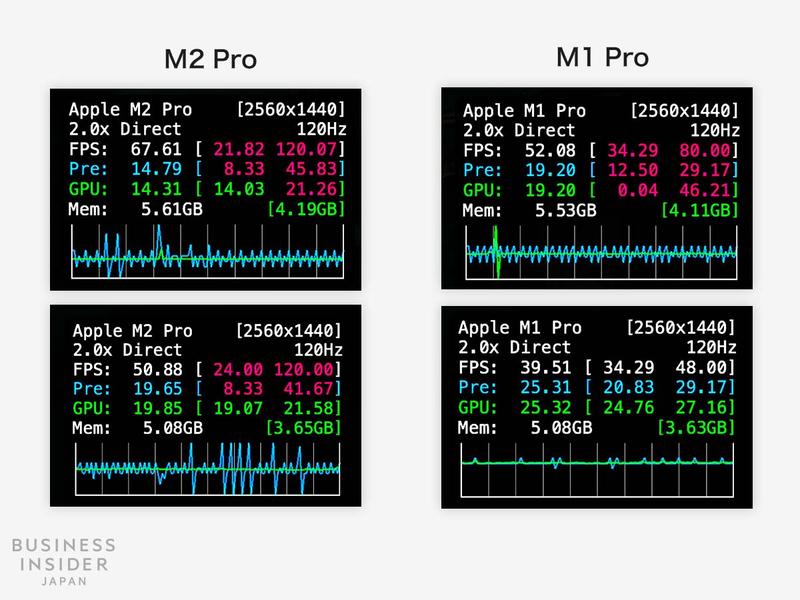Click "Apple M2 Pro" in the 50.88 FPS panel
Viewport: 800px width, 600px height.
click(133, 331)
